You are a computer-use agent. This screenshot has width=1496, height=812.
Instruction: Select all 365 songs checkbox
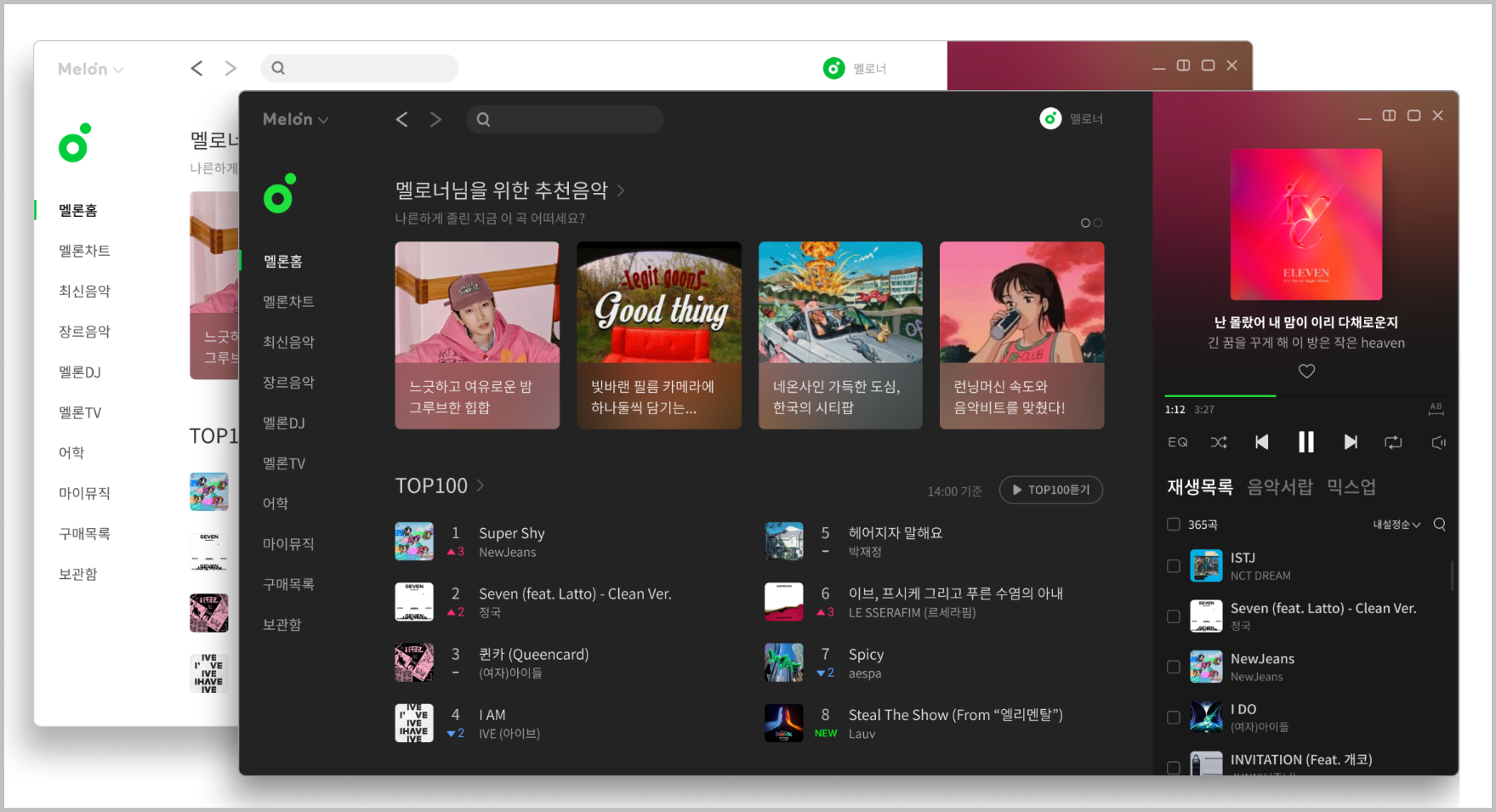click(1174, 525)
